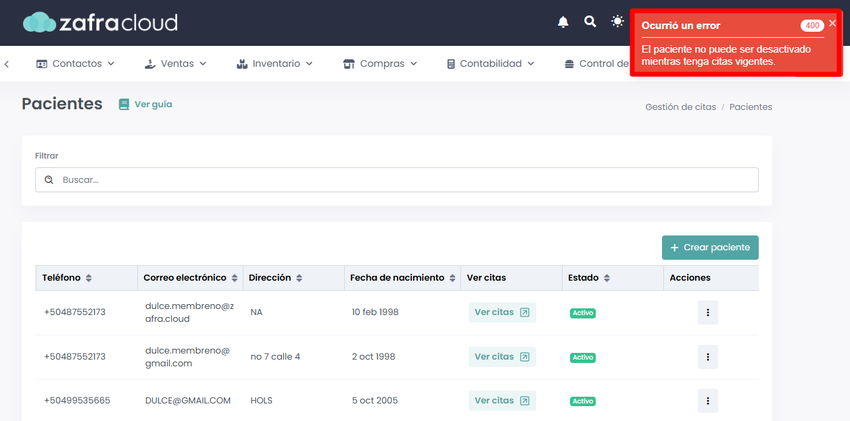Open the Ver guía link
Viewport: 850px width, 421px height.
145,105
